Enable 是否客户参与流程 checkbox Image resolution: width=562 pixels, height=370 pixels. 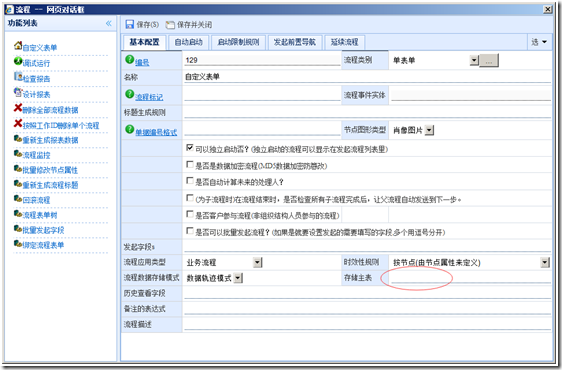tap(190, 214)
